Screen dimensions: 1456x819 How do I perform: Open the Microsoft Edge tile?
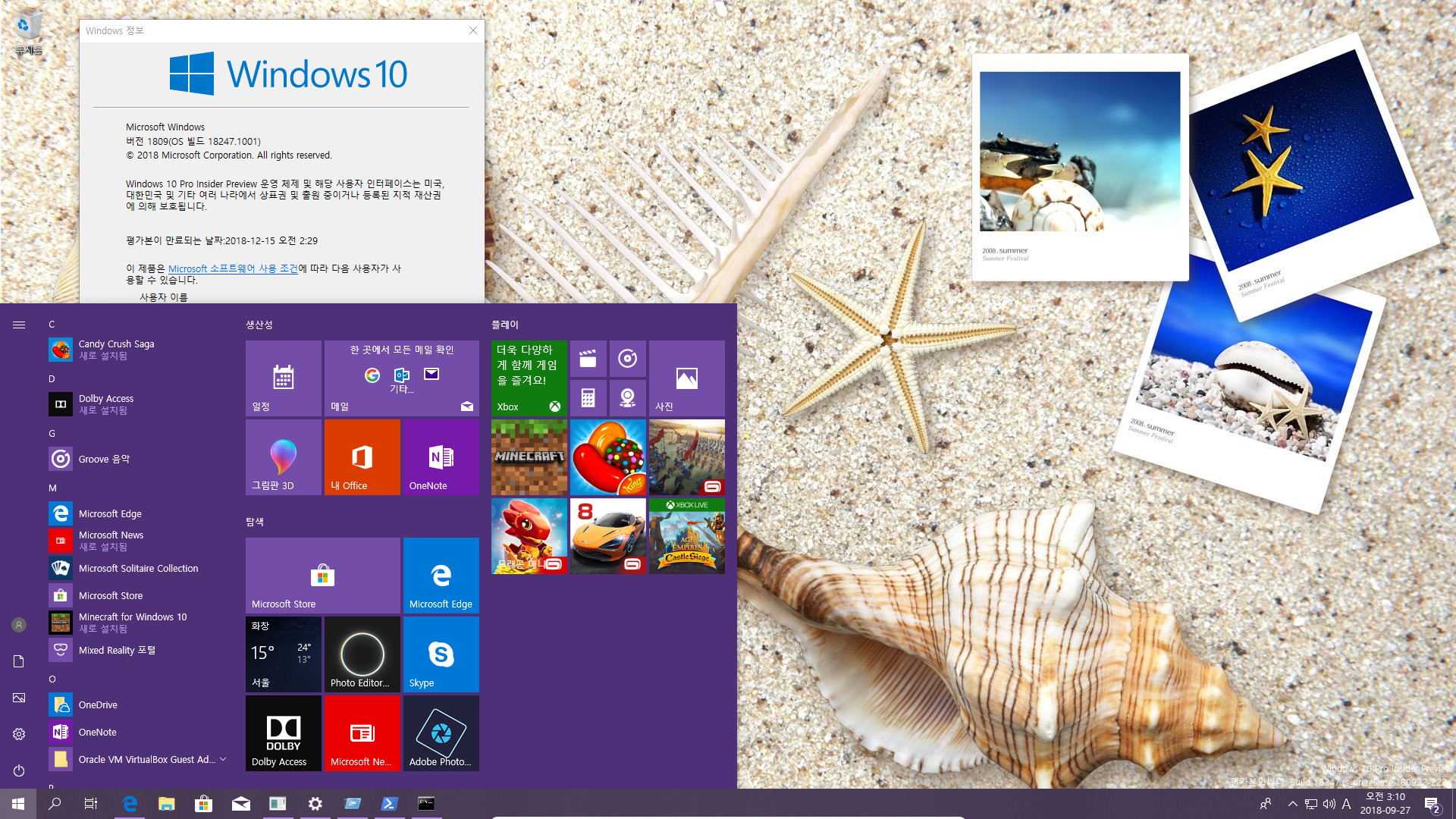[x=441, y=576]
